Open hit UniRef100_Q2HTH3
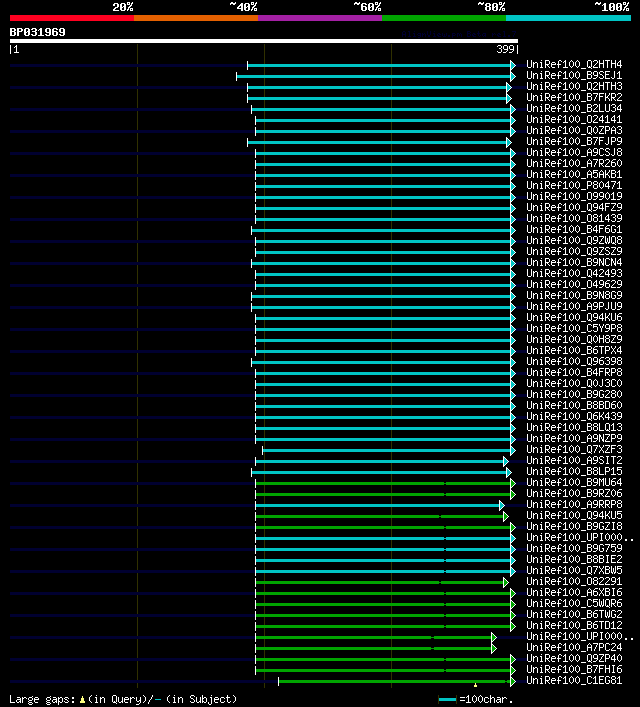Viewport: 640px width, 707px height. [x=574, y=86]
